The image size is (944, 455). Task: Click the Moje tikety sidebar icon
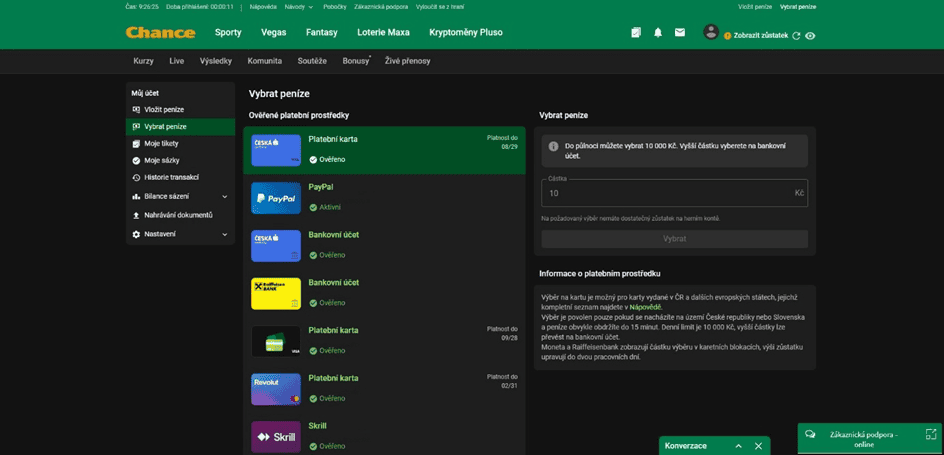click(136, 144)
